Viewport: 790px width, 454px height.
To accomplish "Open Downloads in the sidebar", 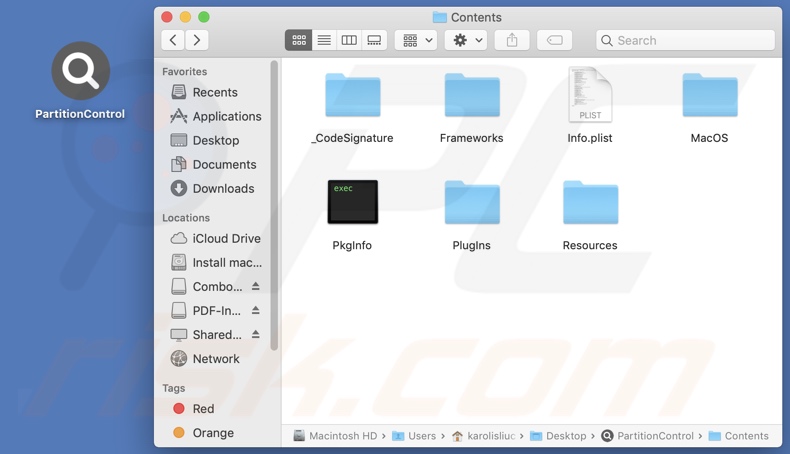I will [223, 188].
